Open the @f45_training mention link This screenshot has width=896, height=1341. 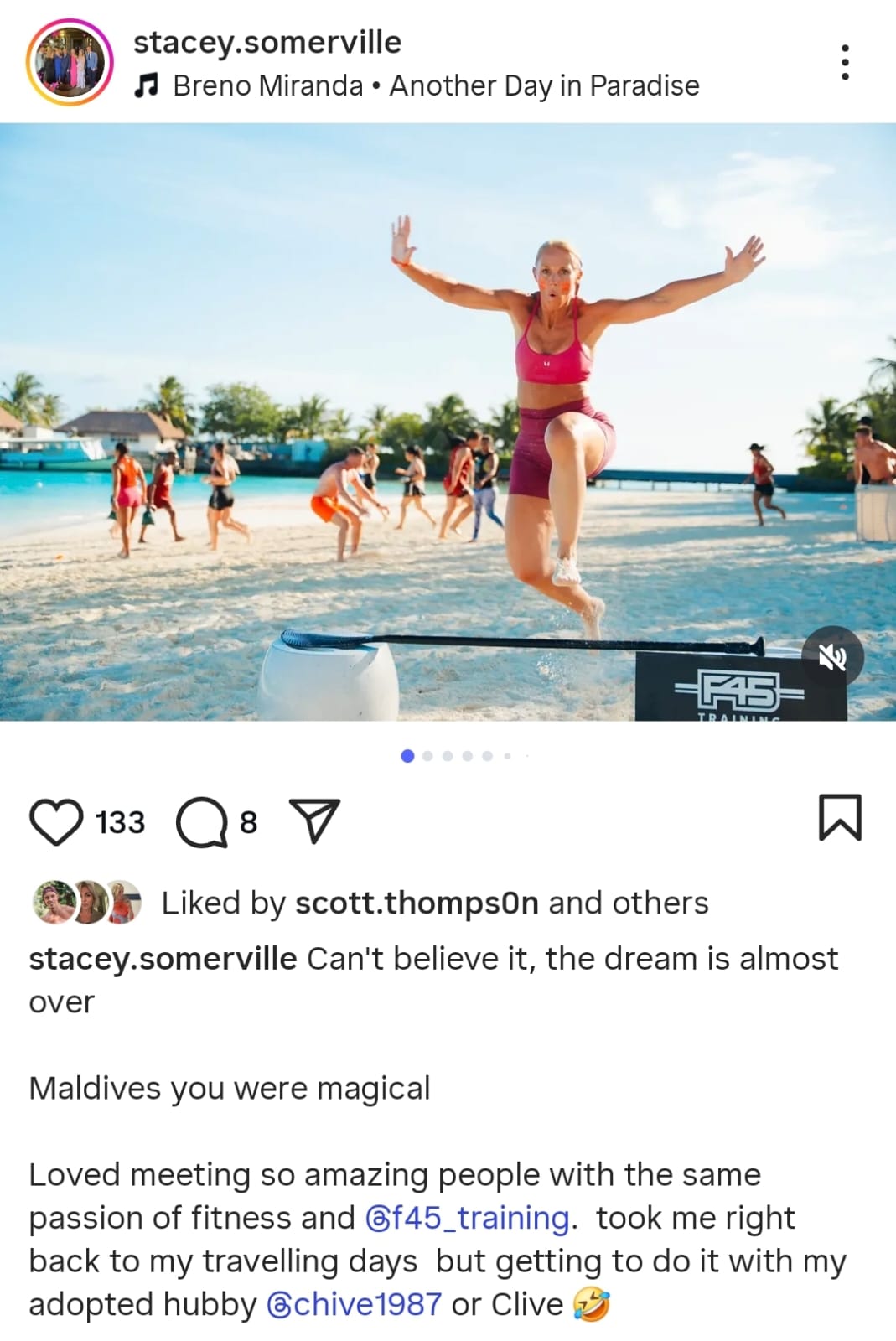tap(468, 1218)
